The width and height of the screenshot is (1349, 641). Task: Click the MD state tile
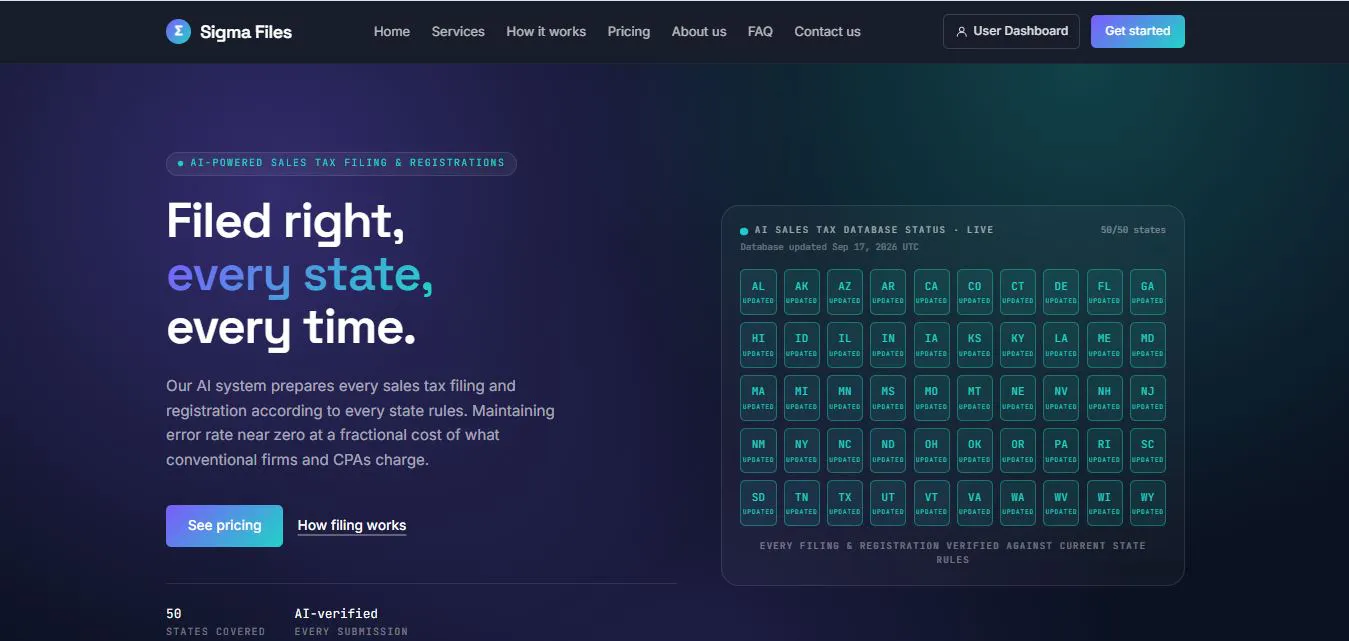point(1148,344)
